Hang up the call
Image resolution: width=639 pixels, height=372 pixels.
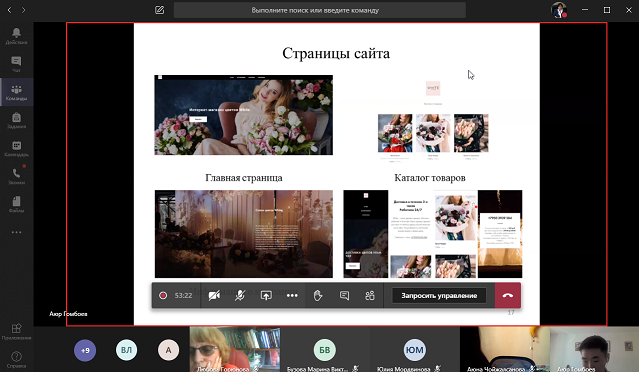[x=508, y=295]
